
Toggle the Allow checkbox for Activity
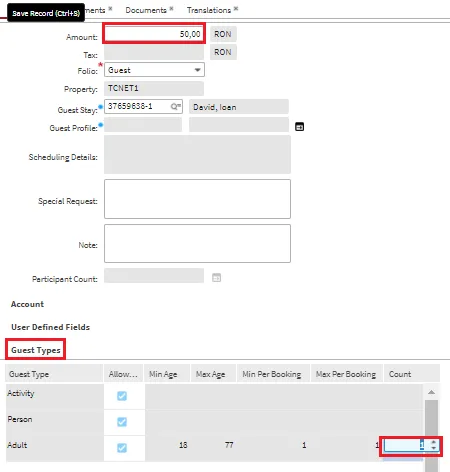[122, 396]
